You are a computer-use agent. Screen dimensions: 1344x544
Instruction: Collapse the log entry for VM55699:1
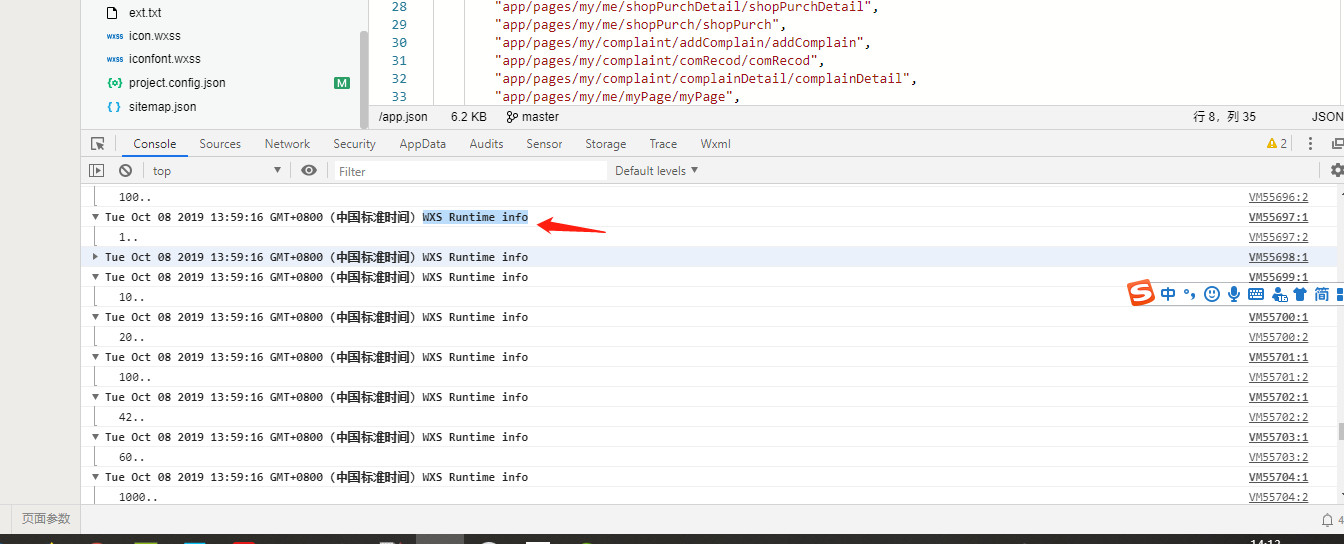tap(96, 277)
